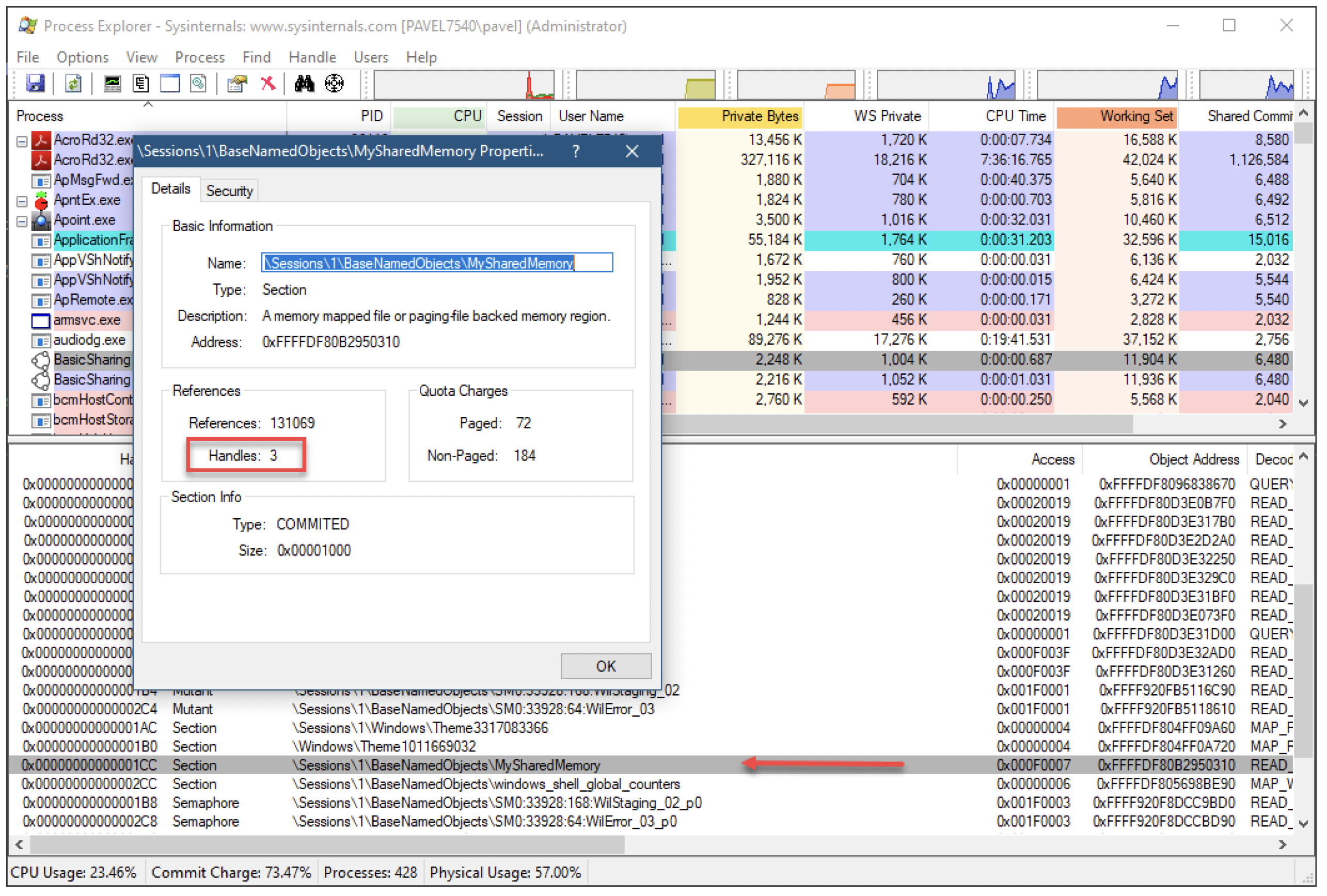The width and height of the screenshot is (1327, 896).
Task: Click OK in the properties dialog
Action: pyautogui.click(x=606, y=666)
